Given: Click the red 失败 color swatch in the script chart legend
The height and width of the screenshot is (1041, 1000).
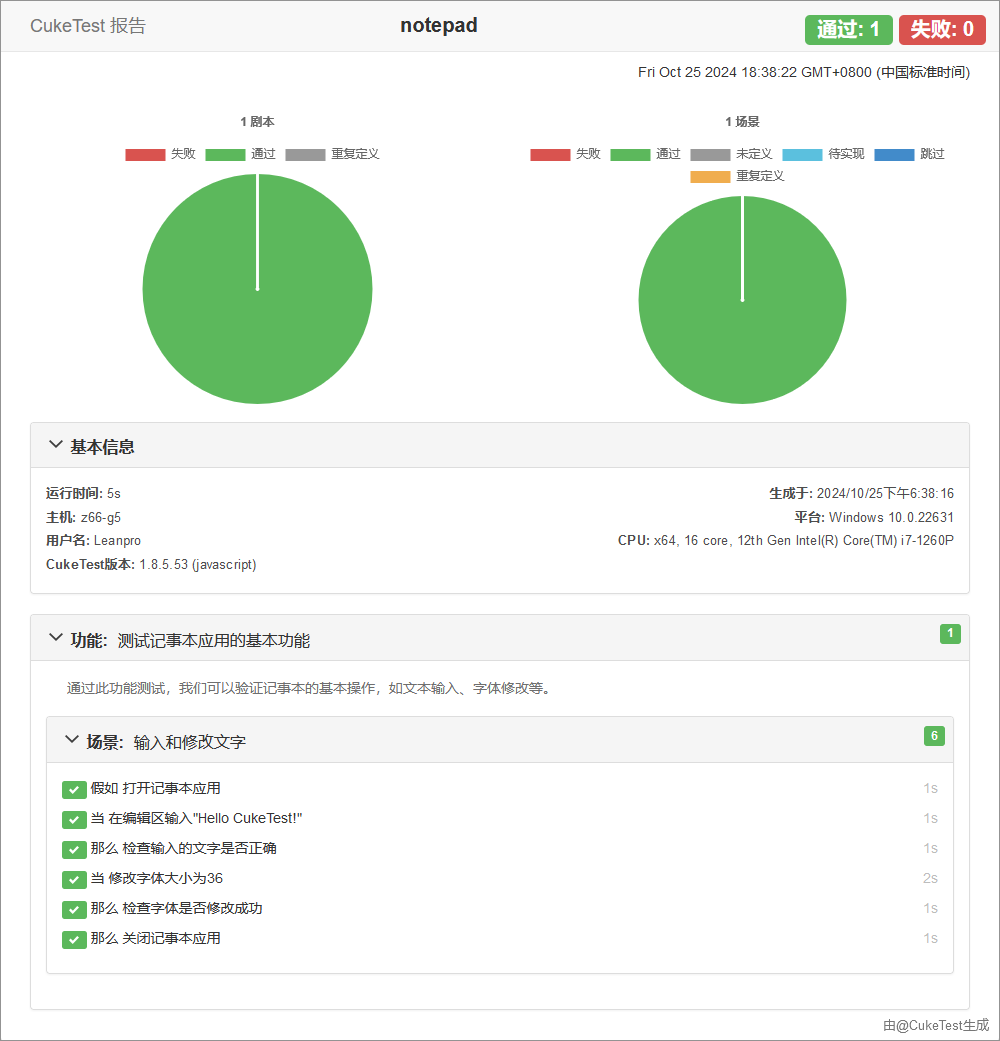Looking at the screenshot, I should click(145, 153).
